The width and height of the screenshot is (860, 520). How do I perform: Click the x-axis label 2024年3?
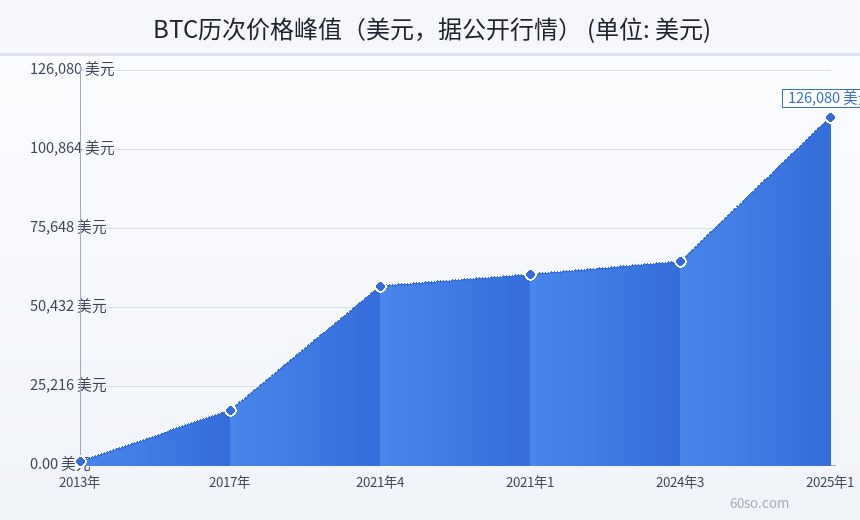pos(680,483)
